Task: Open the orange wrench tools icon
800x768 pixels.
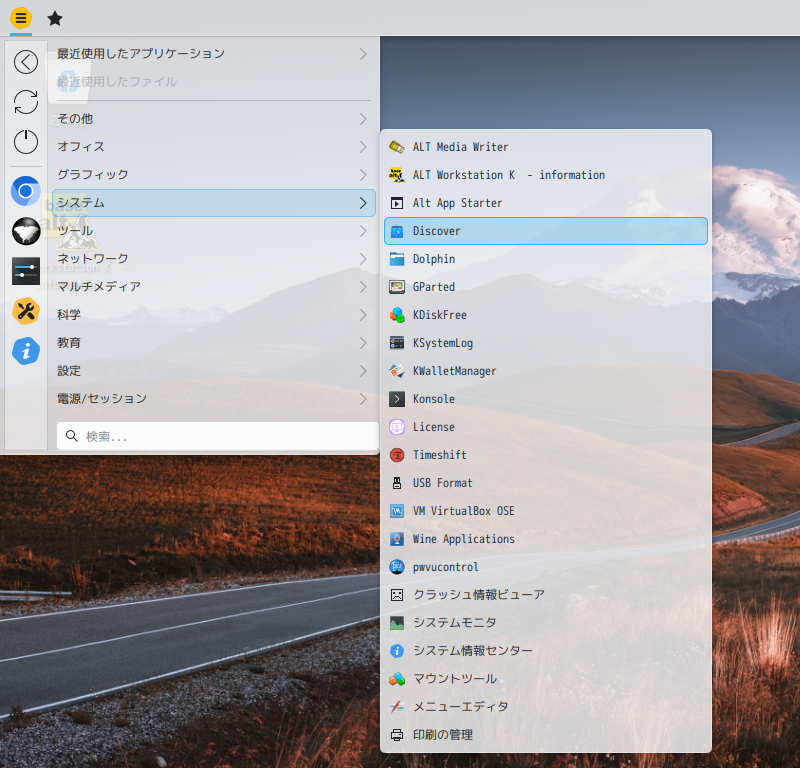Action: (x=26, y=311)
